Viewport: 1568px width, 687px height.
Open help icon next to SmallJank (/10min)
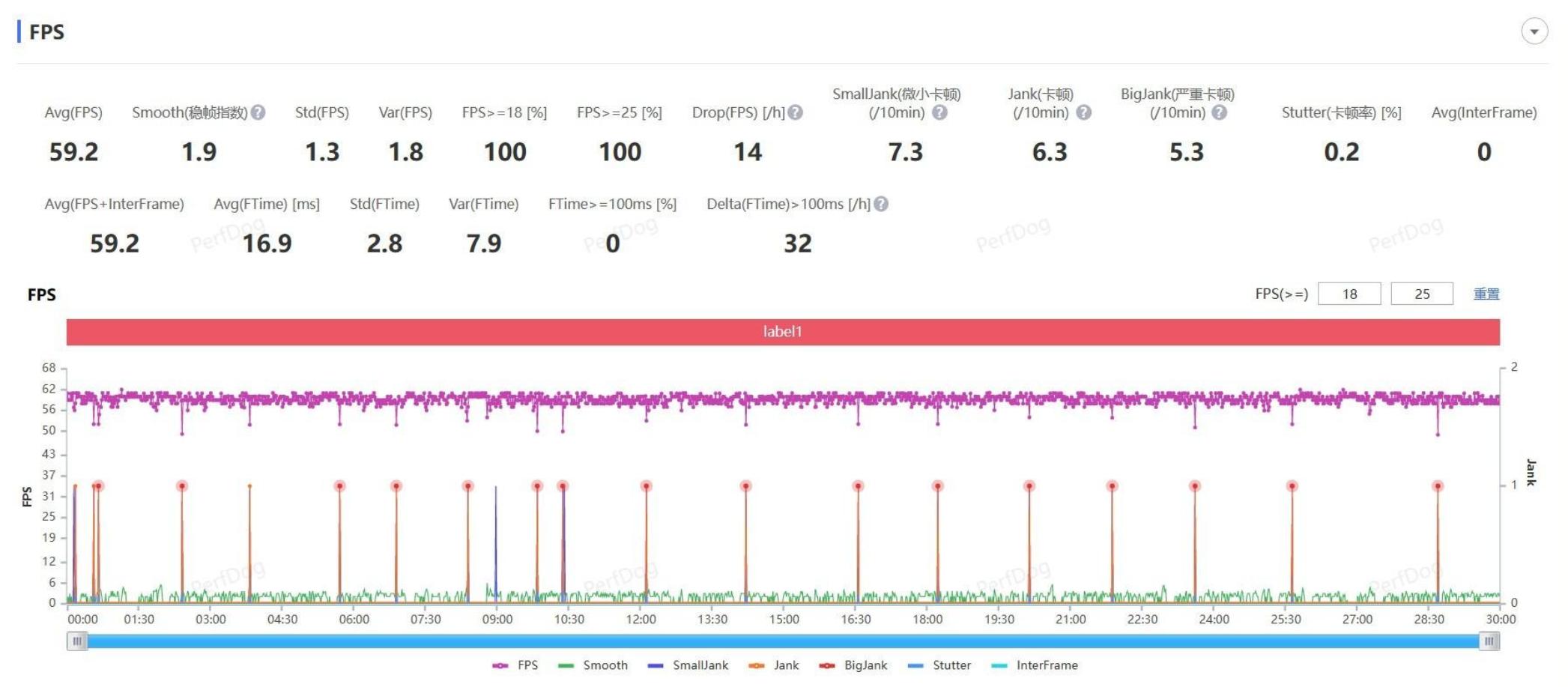939,112
